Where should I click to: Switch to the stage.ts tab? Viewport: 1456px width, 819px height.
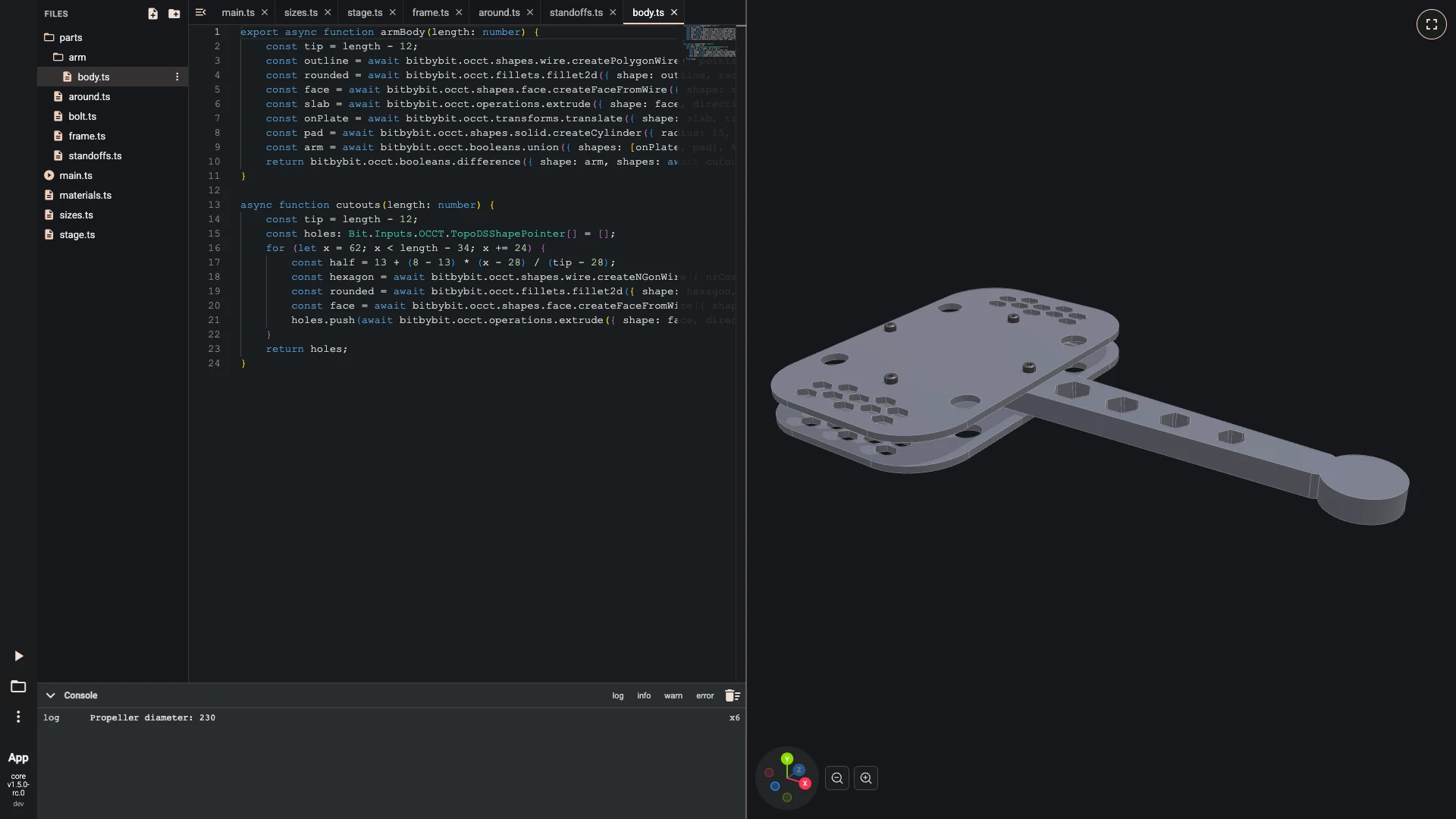pyautogui.click(x=365, y=13)
